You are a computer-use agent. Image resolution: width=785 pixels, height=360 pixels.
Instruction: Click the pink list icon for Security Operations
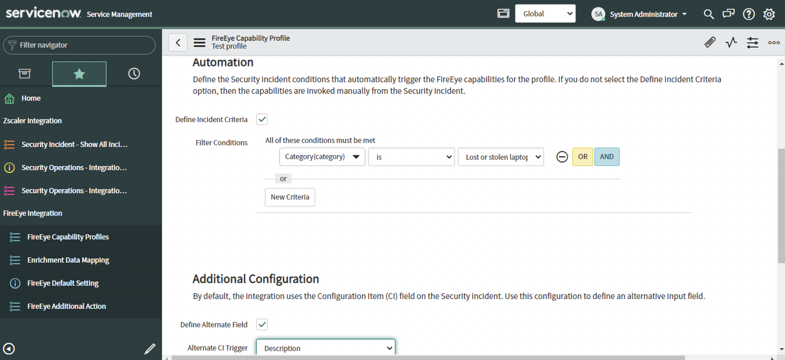9,191
